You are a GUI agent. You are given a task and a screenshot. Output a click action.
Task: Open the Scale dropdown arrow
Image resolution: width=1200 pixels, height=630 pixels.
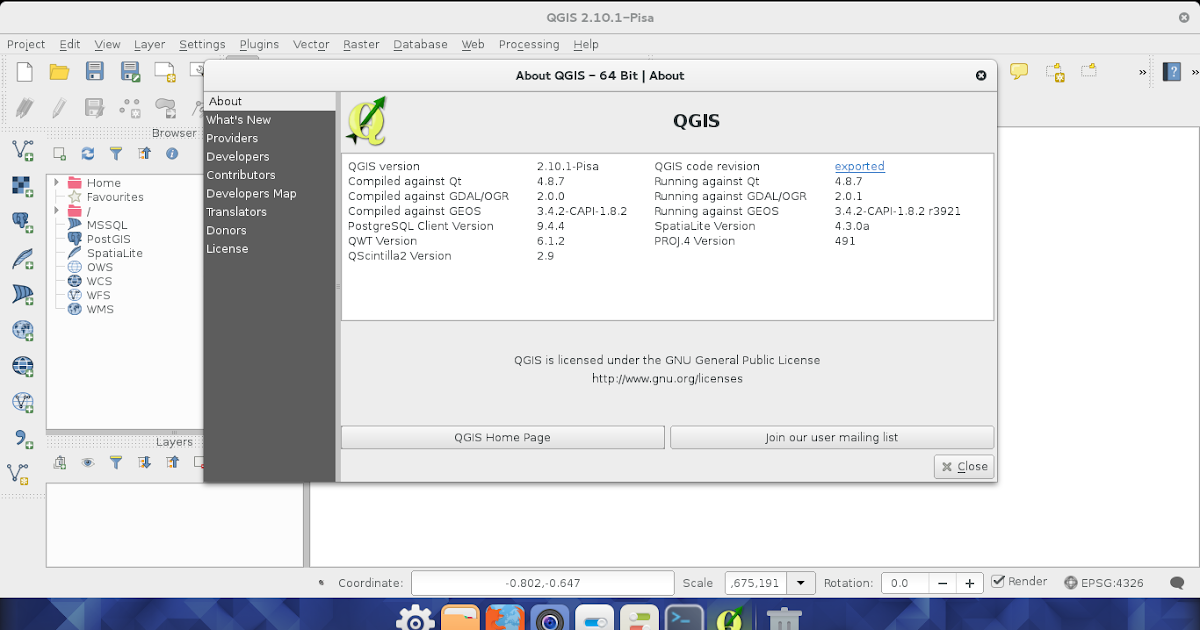(800, 583)
